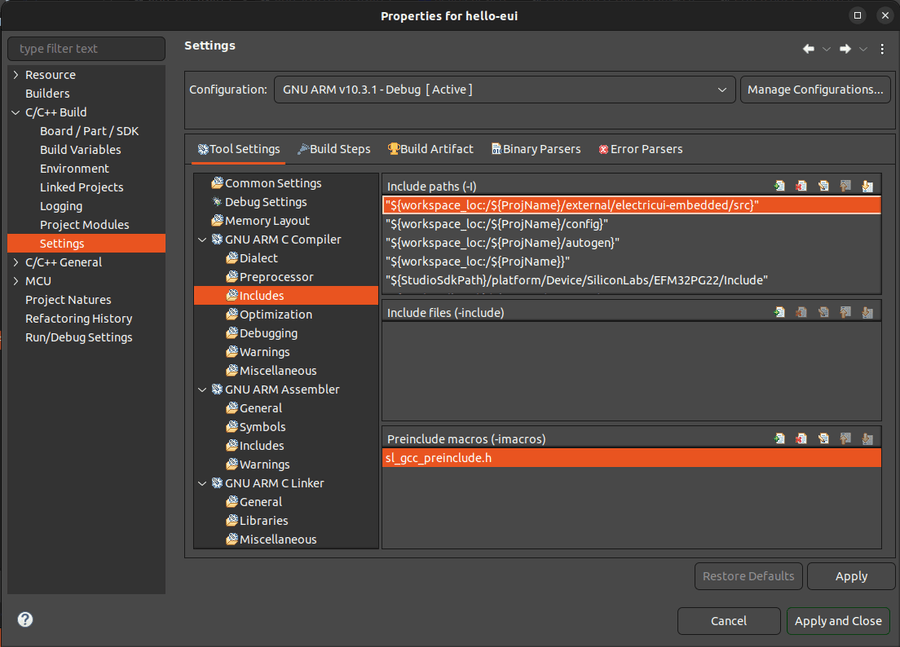Switch to the Build Steps tab
The height and width of the screenshot is (647, 900).
pos(334,148)
